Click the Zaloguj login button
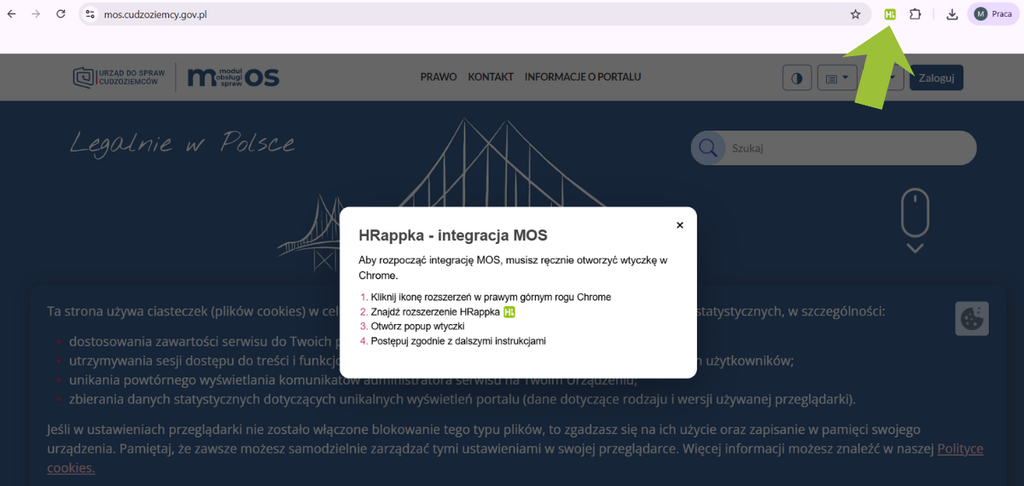This screenshot has width=1024, height=486. pos(936,78)
